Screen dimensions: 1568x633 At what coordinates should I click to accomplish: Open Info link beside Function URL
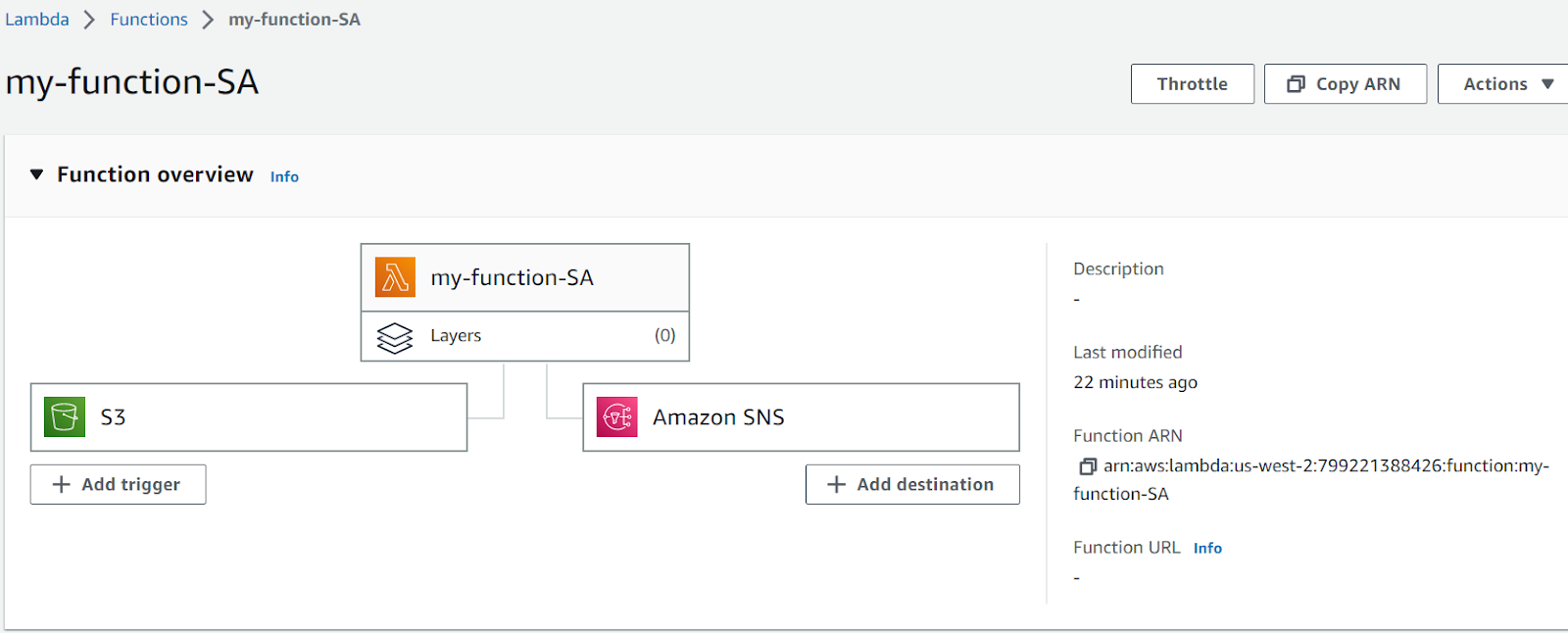tap(1207, 549)
